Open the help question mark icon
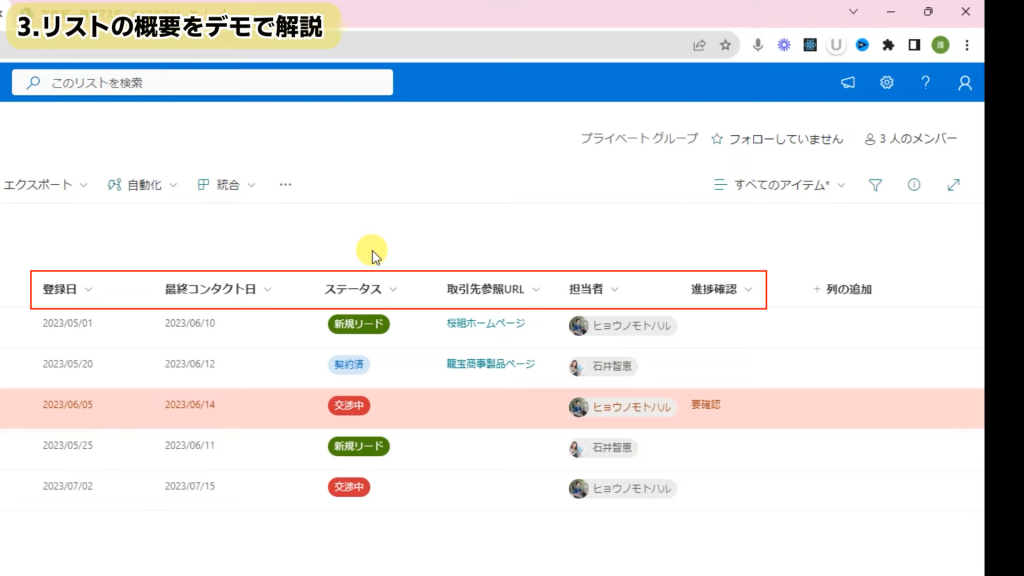Viewport: 1024px width, 576px height. coord(926,83)
